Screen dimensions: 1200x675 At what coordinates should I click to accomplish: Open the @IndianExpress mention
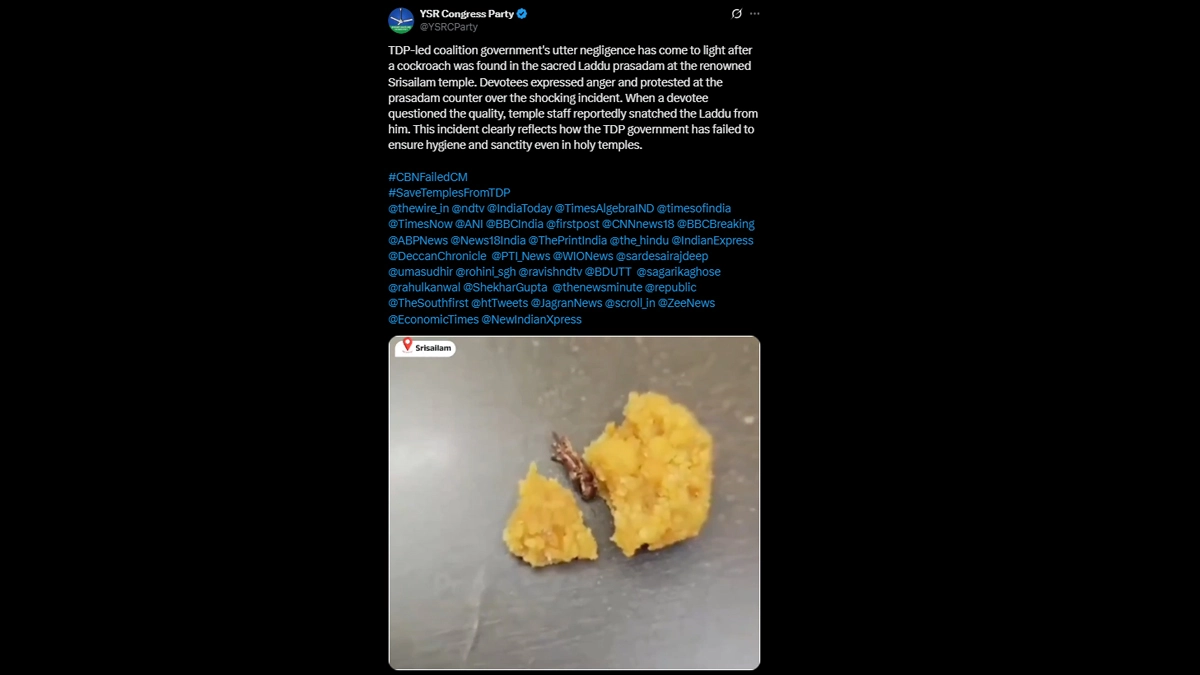click(712, 240)
